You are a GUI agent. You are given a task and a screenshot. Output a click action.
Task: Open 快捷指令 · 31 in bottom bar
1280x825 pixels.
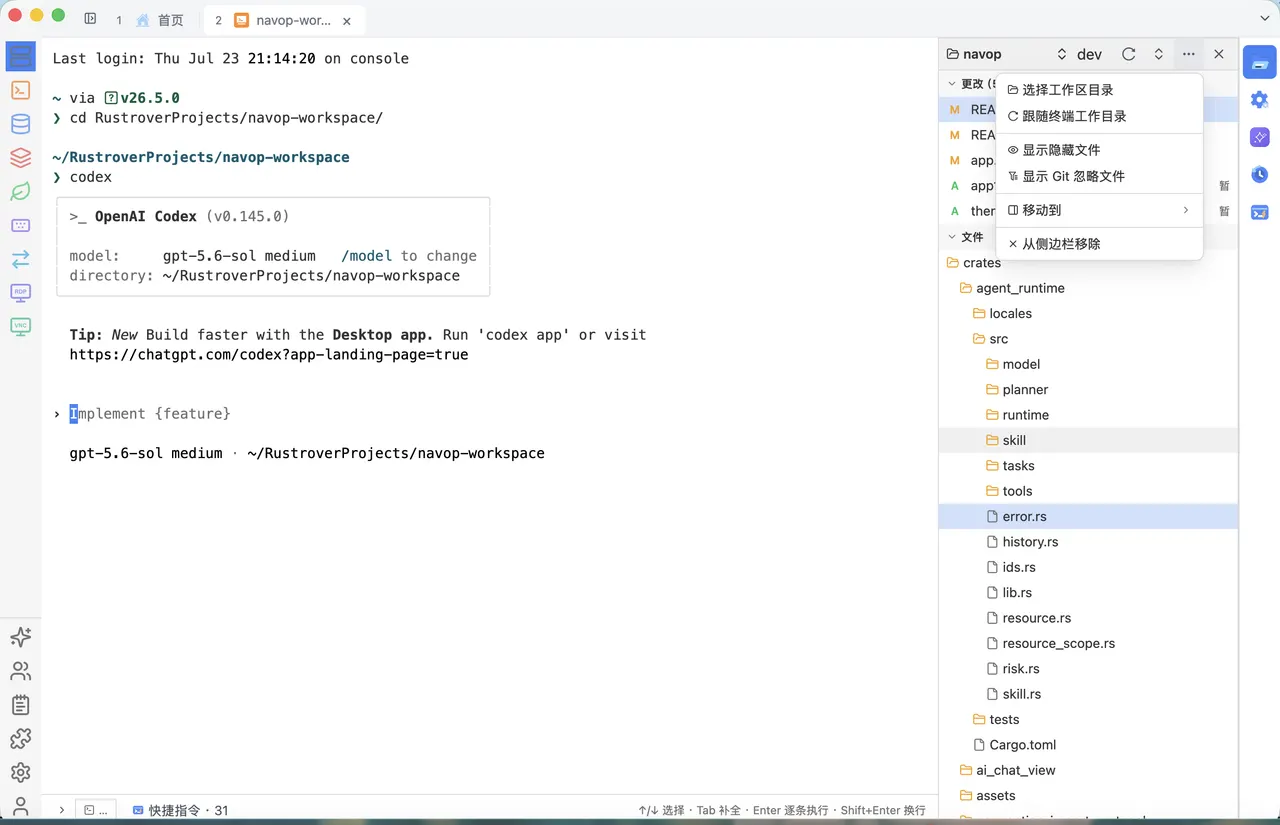[x=180, y=810]
